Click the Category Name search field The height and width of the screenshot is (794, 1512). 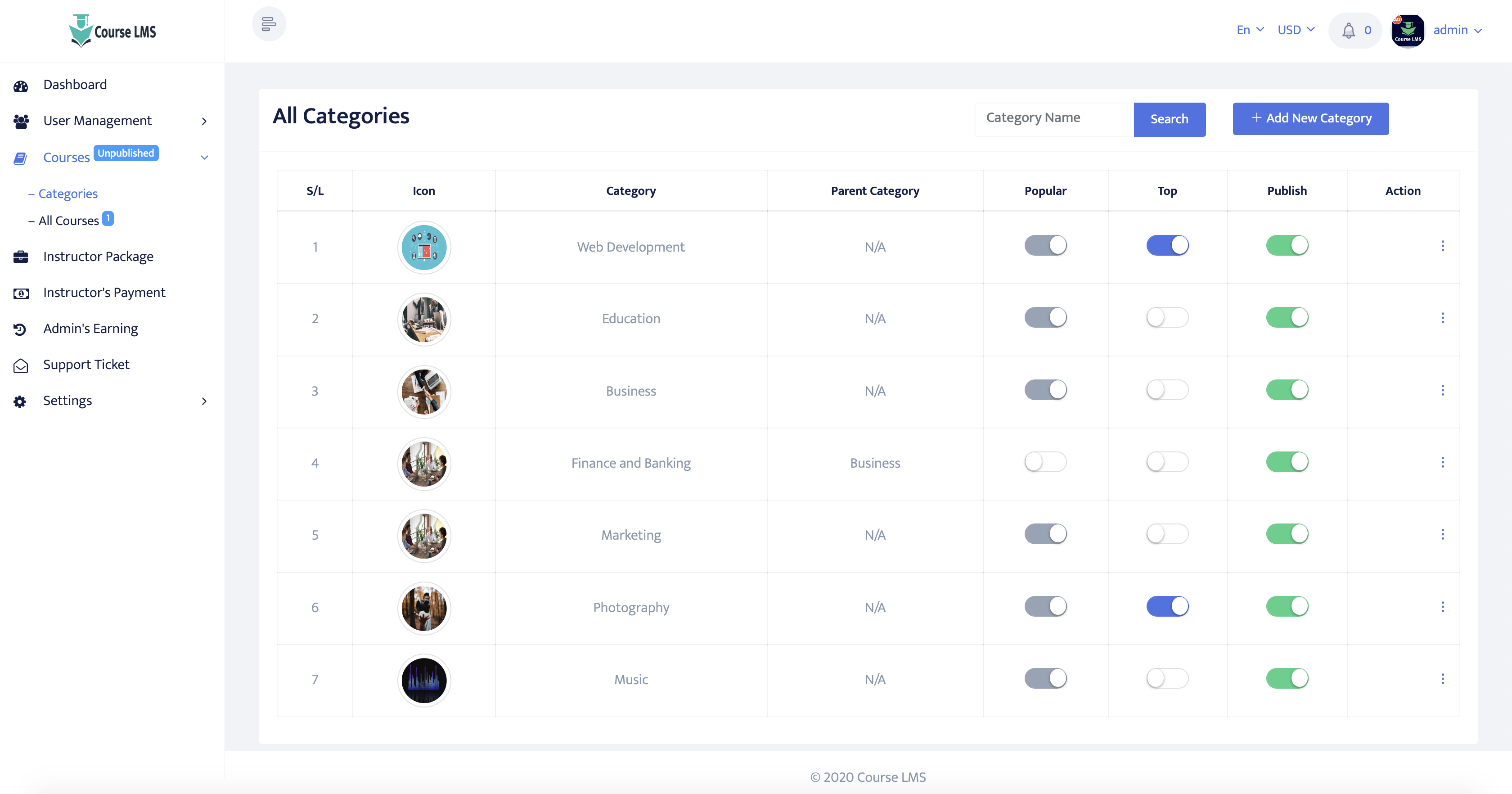(1054, 119)
